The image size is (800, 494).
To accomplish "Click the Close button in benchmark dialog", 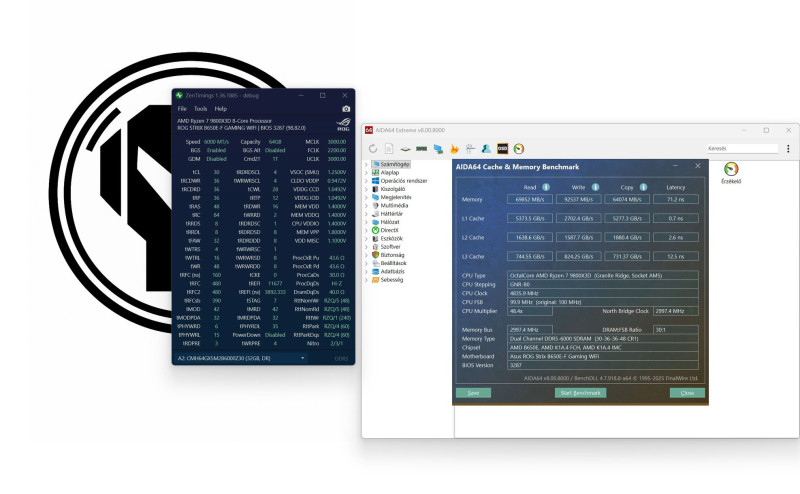I will click(687, 393).
